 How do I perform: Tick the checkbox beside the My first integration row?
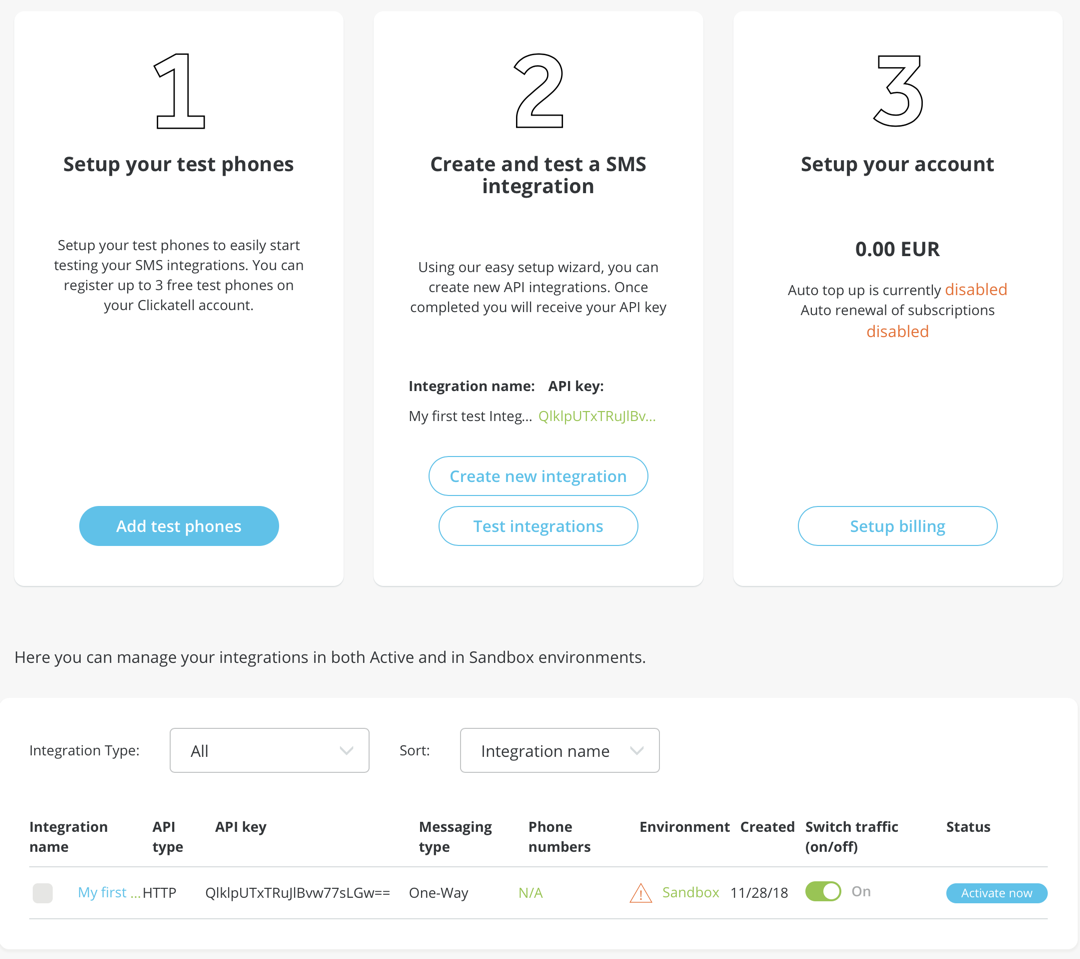(43, 893)
